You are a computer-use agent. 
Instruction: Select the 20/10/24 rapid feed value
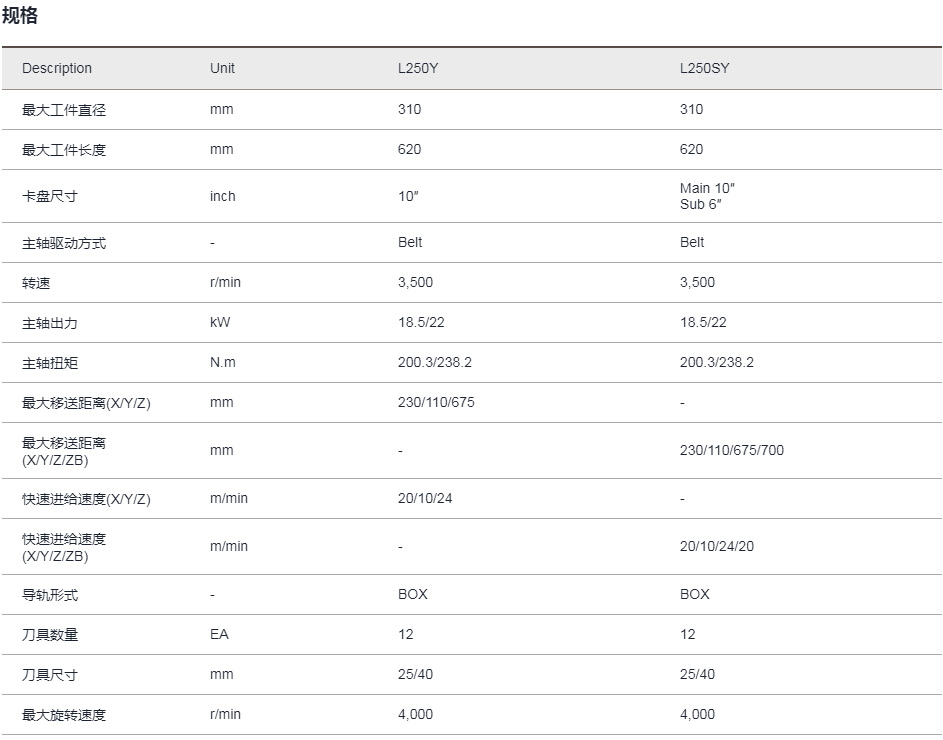[x=425, y=498]
